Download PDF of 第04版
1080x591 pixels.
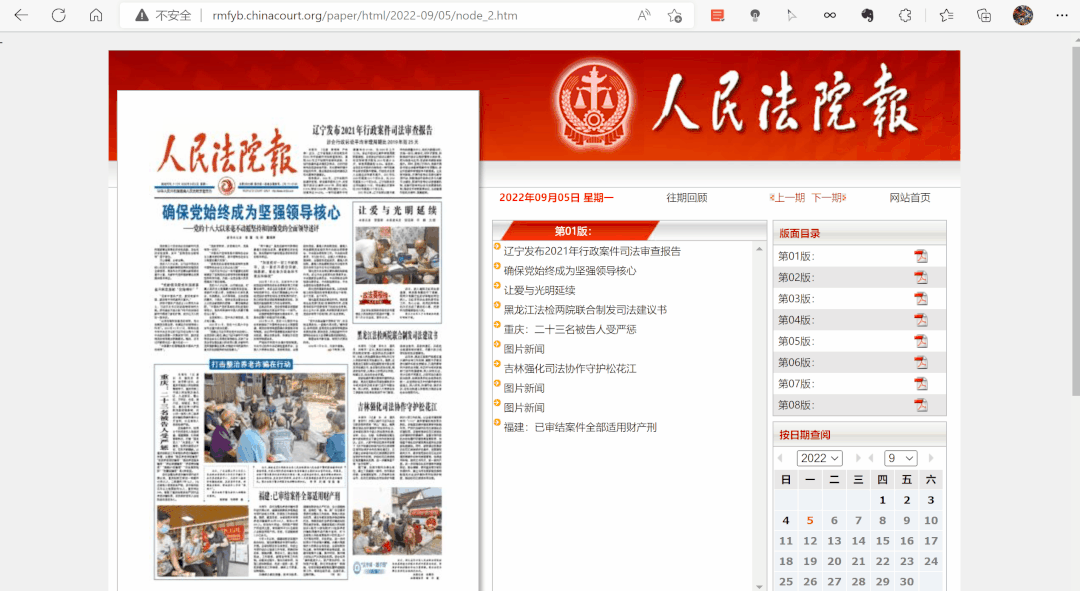click(x=921, y=320)
